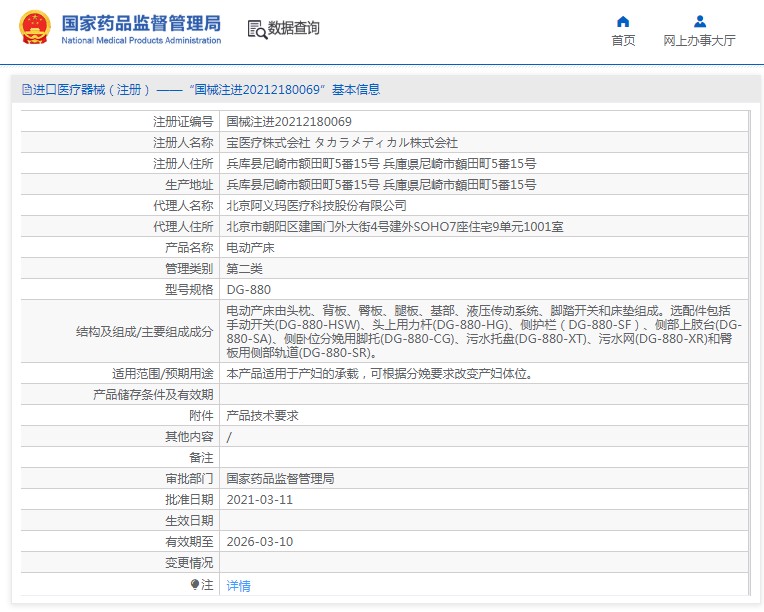Click the lightbulb icon beside 注
Screen dimensions: 764x612
pyautogui.click(x=195, y=584)
